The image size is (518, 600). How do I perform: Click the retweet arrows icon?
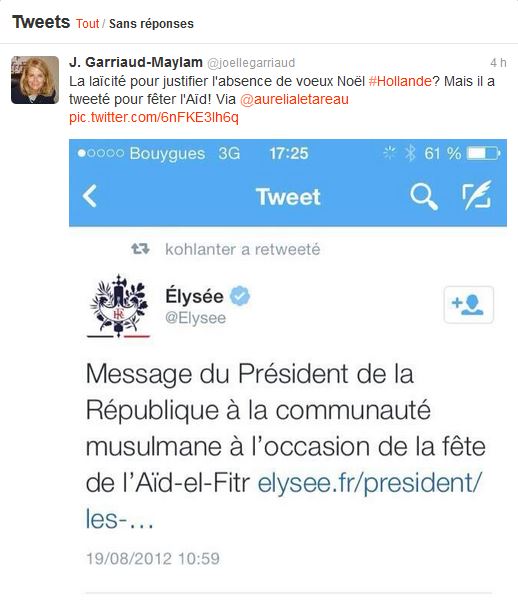point(140,249)
